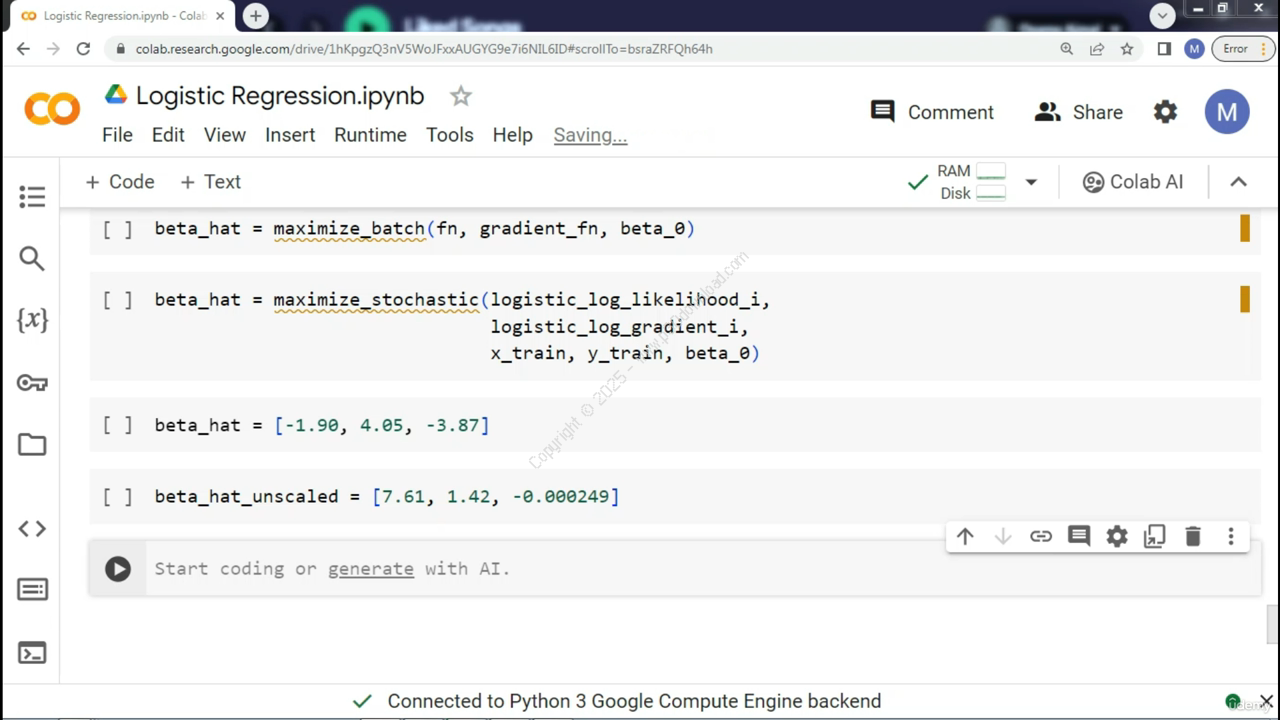Delete the current cell trash icon
1280x720 pixels.
point(1193,537)
